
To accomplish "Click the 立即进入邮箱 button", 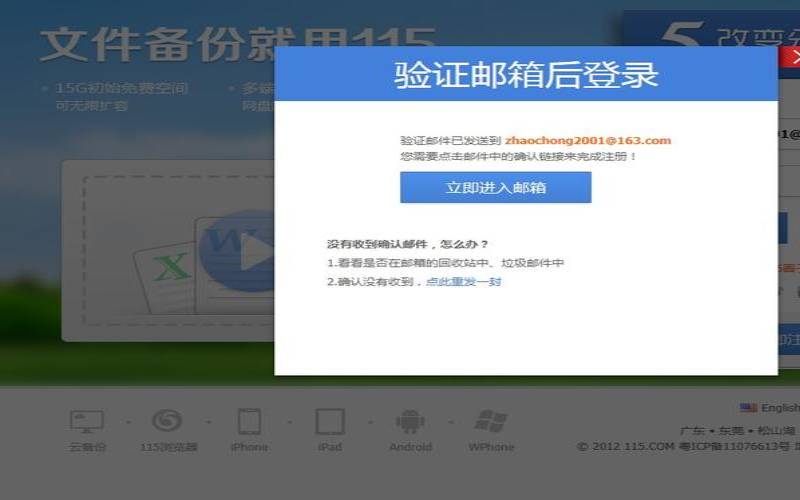I will (495, 187).
